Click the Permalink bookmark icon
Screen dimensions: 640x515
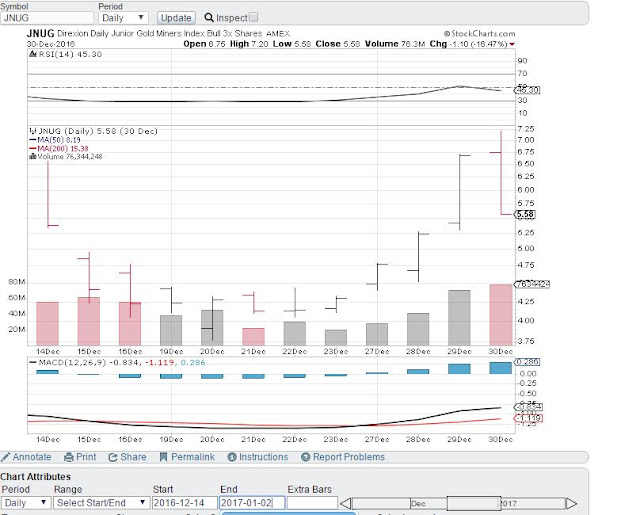(163, 457)
